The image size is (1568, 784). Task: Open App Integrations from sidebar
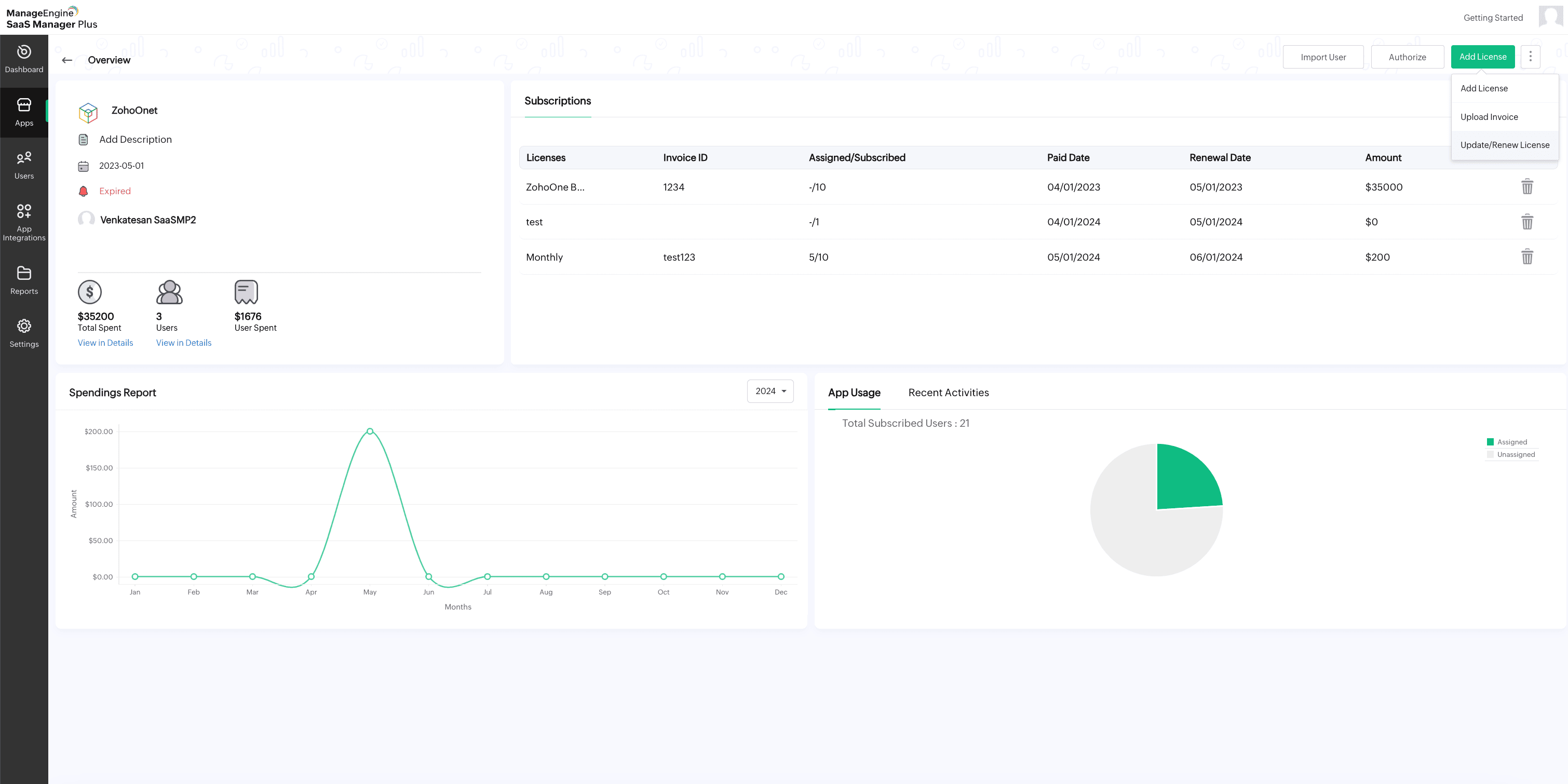pyautogui.click(x=24, y=222)
